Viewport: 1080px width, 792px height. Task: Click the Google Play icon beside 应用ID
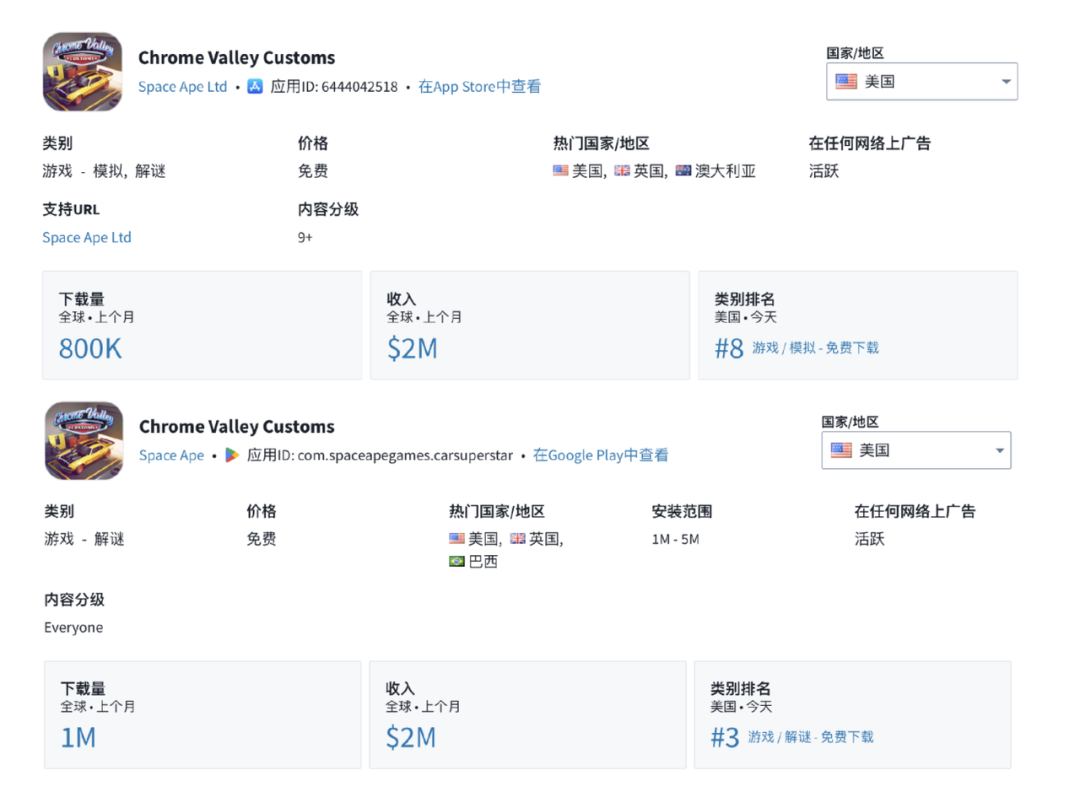tap(232, 456)
